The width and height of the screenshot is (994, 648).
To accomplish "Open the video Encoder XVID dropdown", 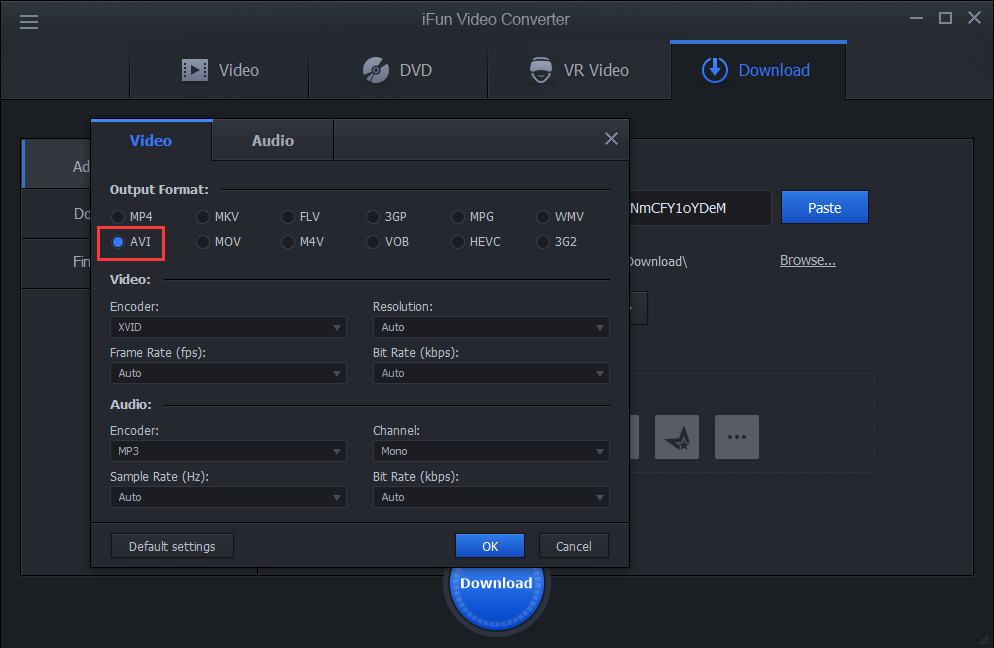I will click(x=228, y=327).
